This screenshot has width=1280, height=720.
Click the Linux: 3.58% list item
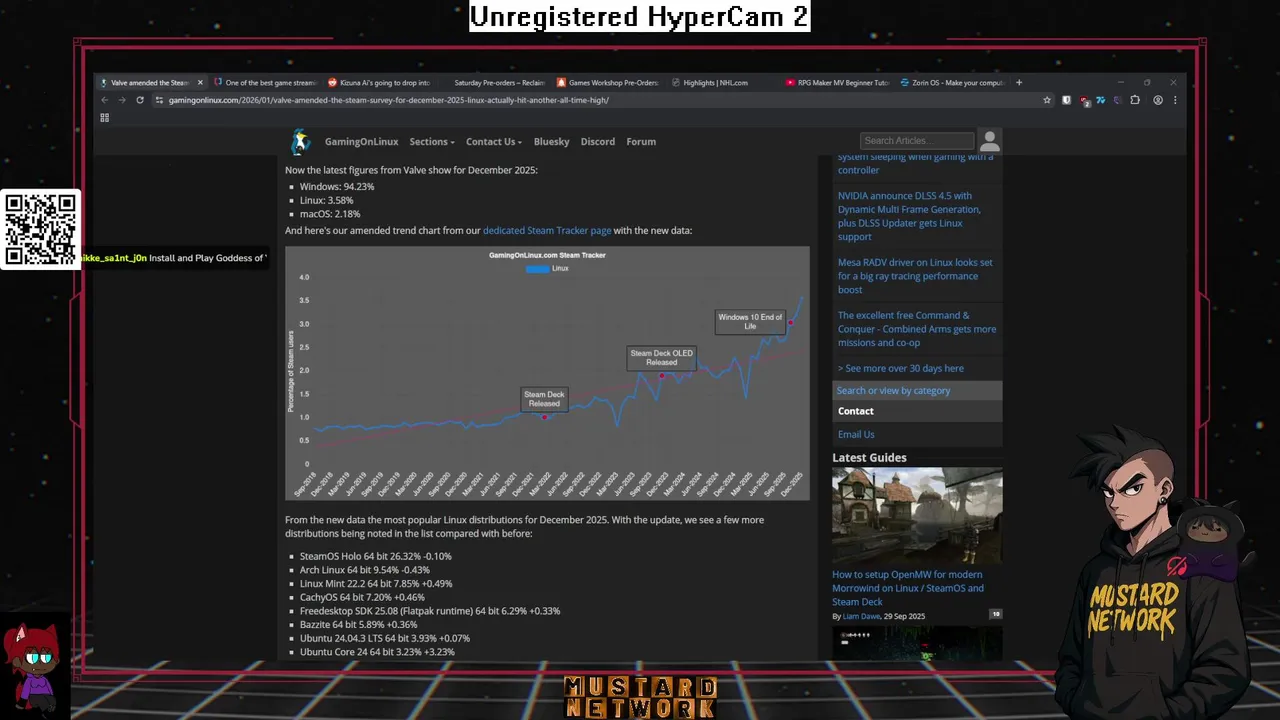[327, 200]
